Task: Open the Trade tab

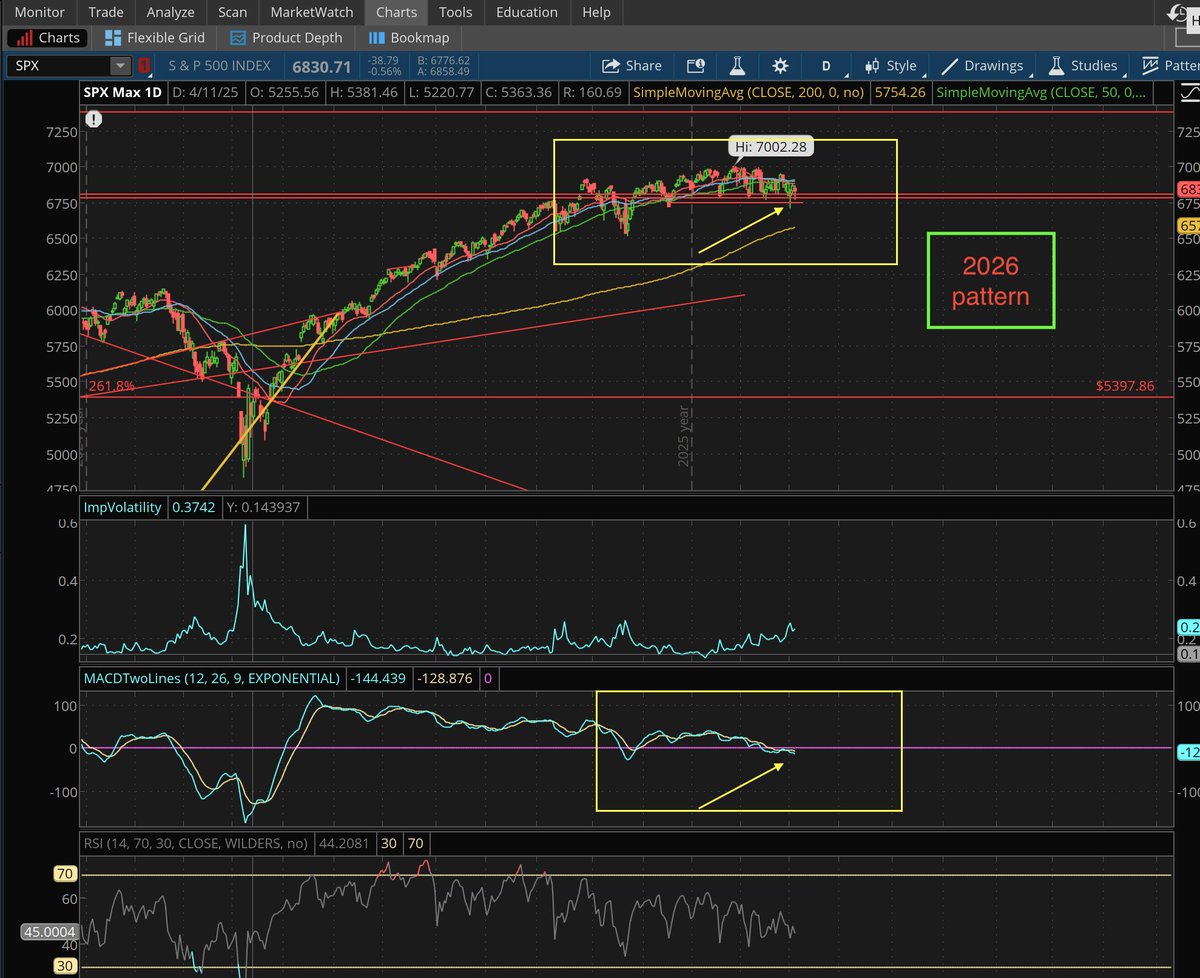Action: tap(106, 12)
